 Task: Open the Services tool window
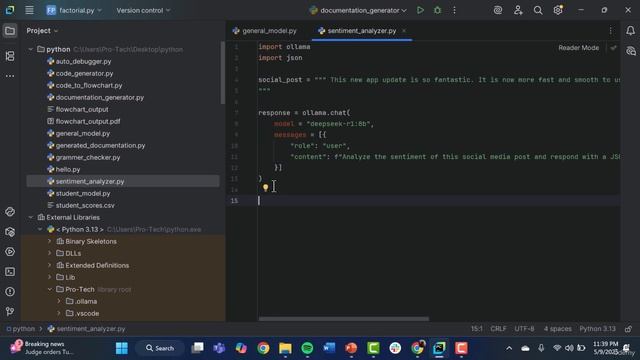pyautogui.click(x=10, y=252)
